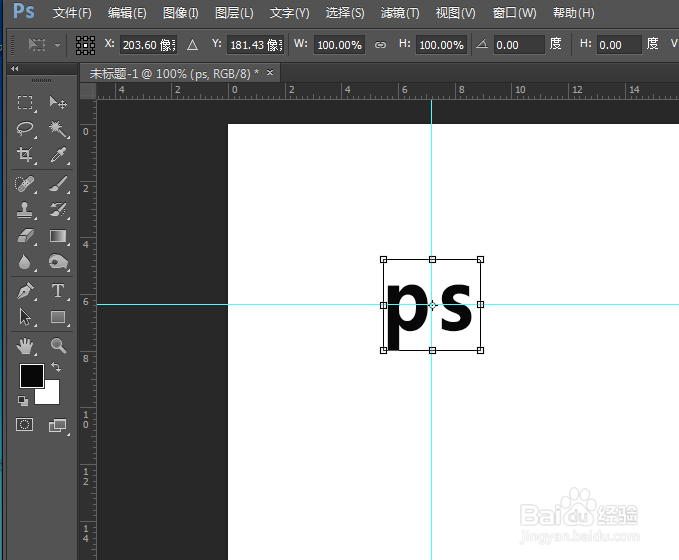Viewport: 679px width, 560px height.
Task: Open the 文字(Y) menu
Action: click(289, 13)
